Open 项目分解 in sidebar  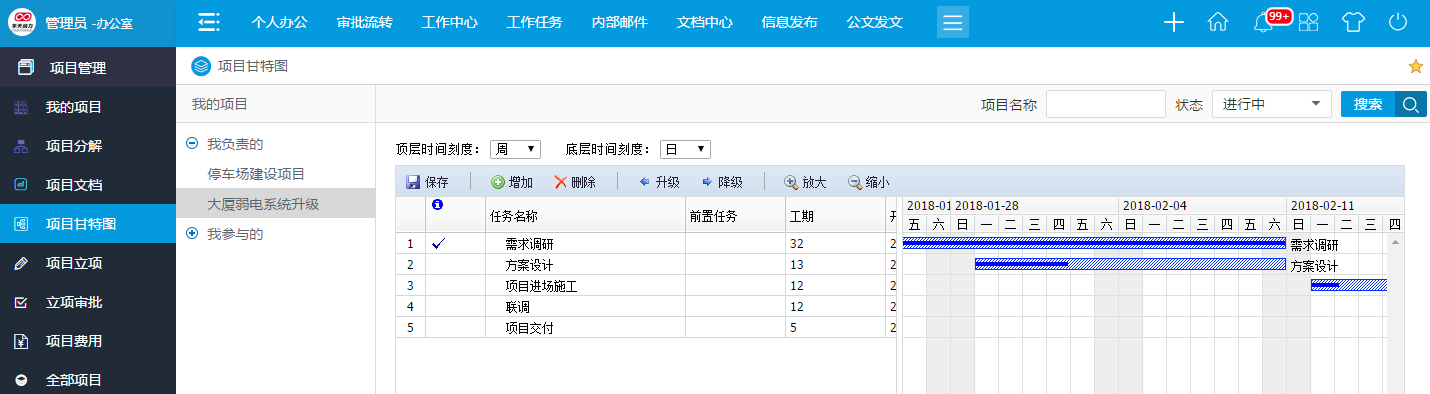tap(88, 146)
